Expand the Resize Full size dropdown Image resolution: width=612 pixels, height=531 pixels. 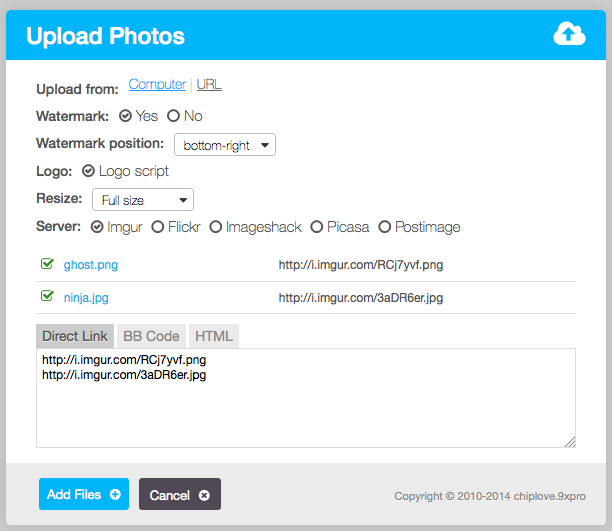pos(143,200)
